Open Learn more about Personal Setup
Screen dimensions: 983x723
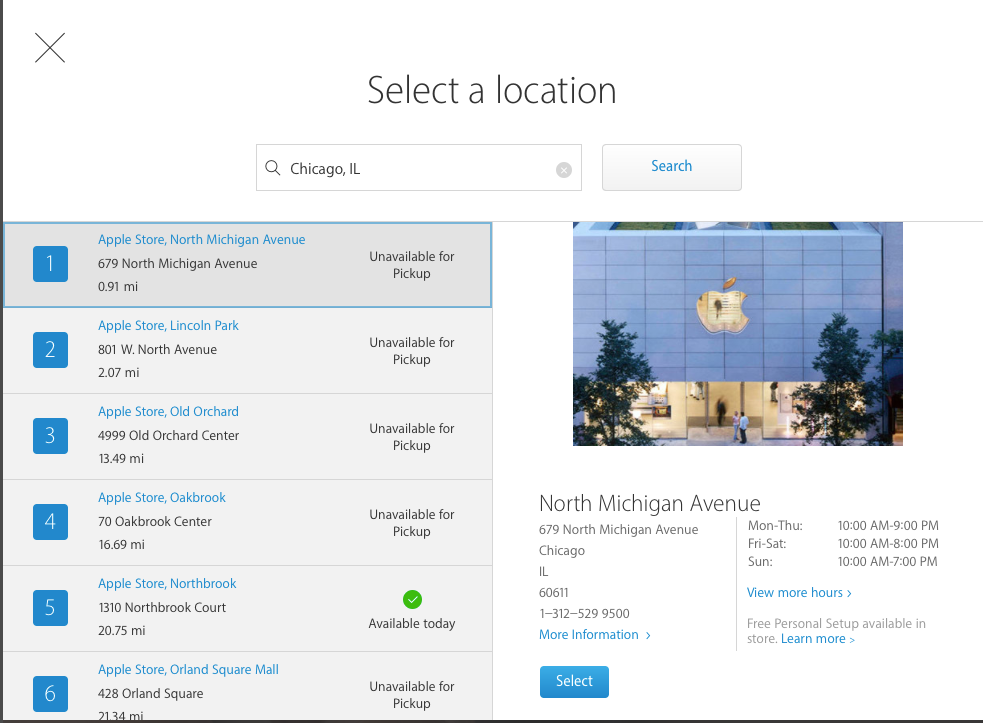tap(817, 639)
